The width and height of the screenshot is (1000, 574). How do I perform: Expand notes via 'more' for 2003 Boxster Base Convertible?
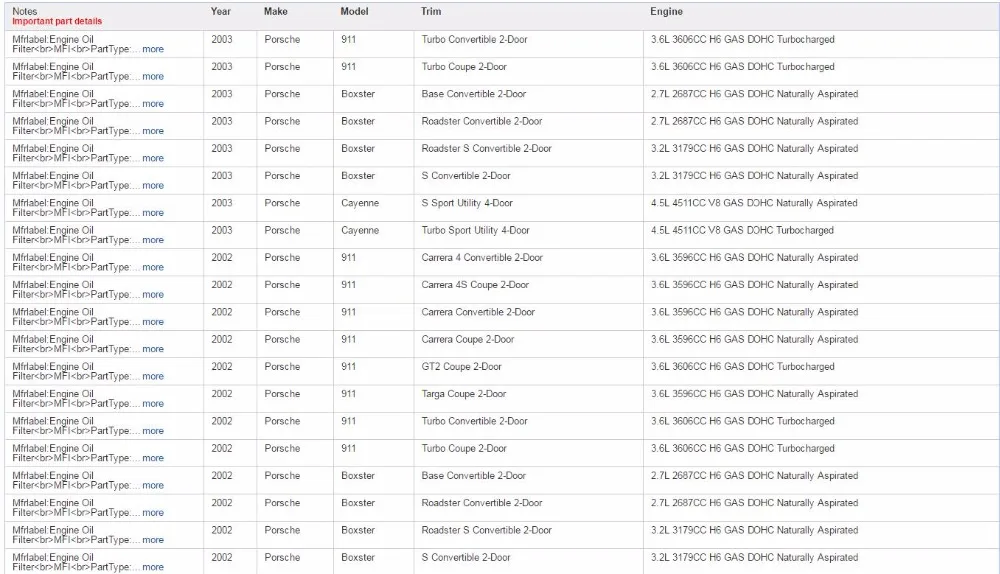pyautogui.click(x=153, y=104)
